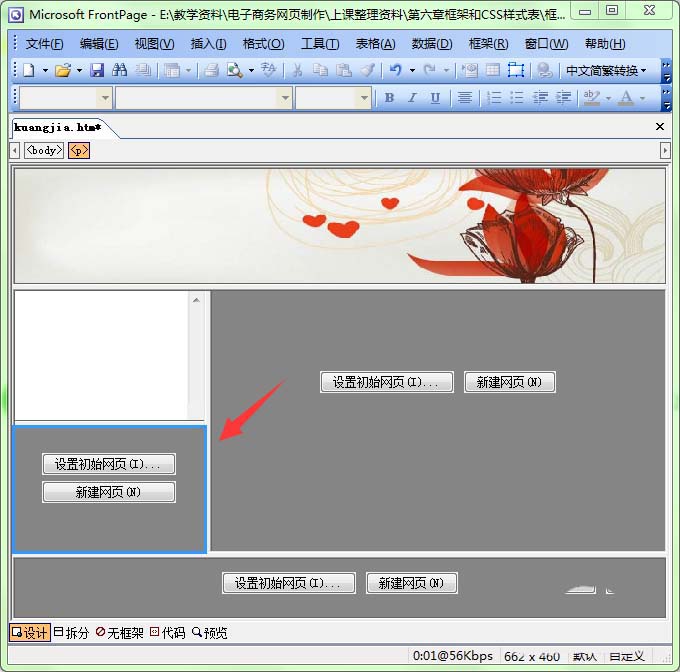Undo the last action

tap(395, 70)
